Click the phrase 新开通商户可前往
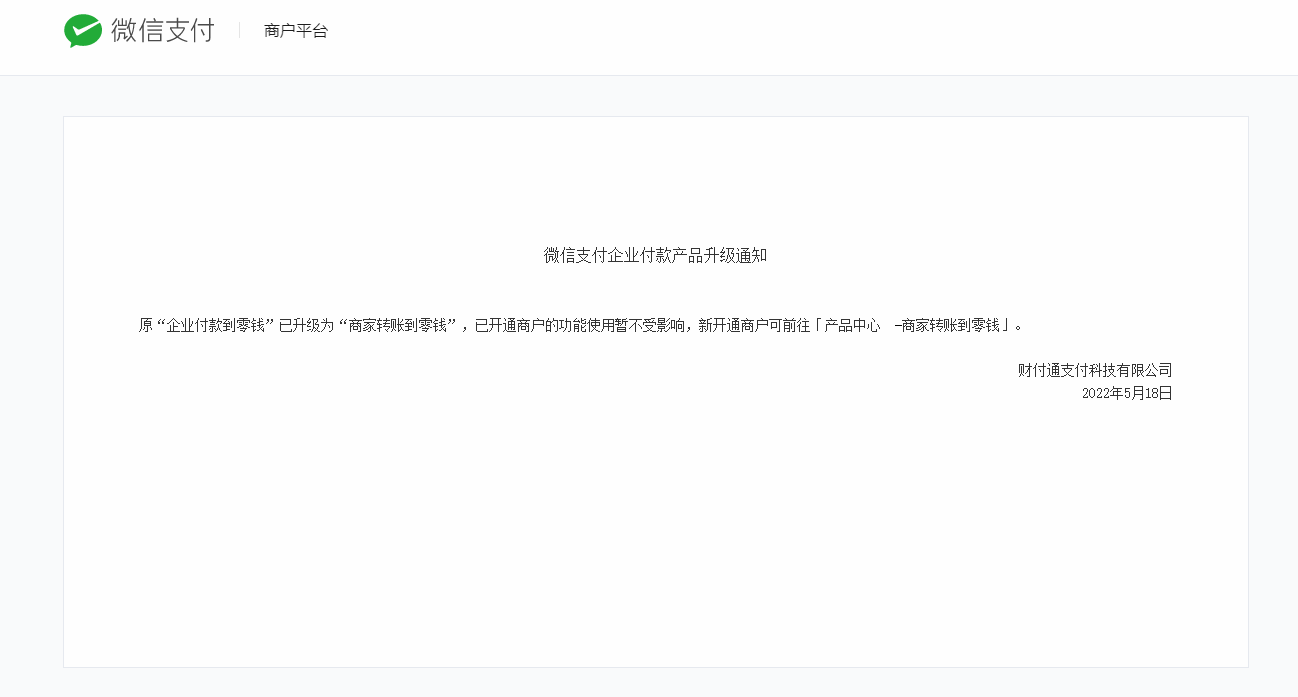Screen dimensions: 1298x697 click(x=754, y=326)
